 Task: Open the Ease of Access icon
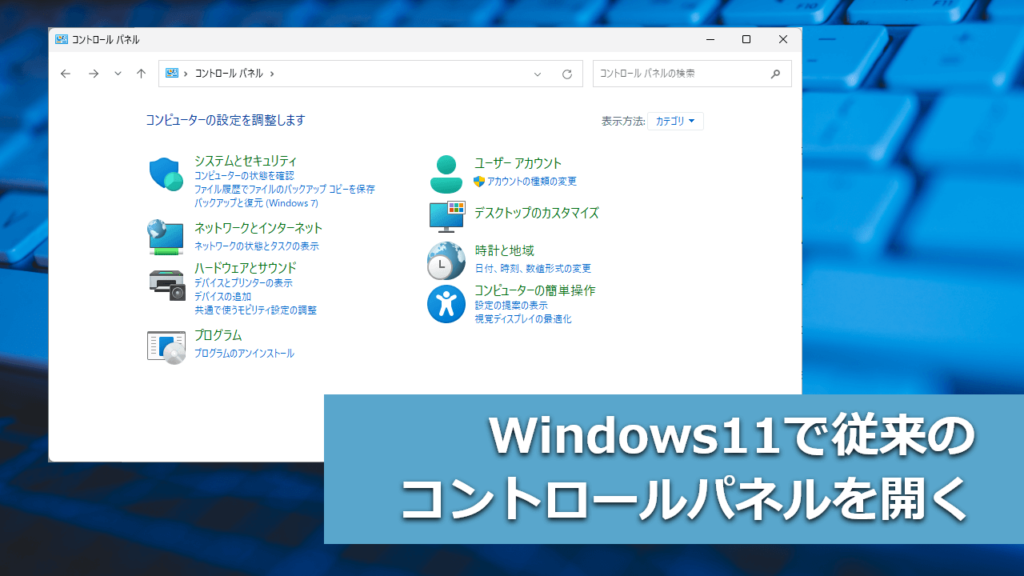[x=445, y=304]
